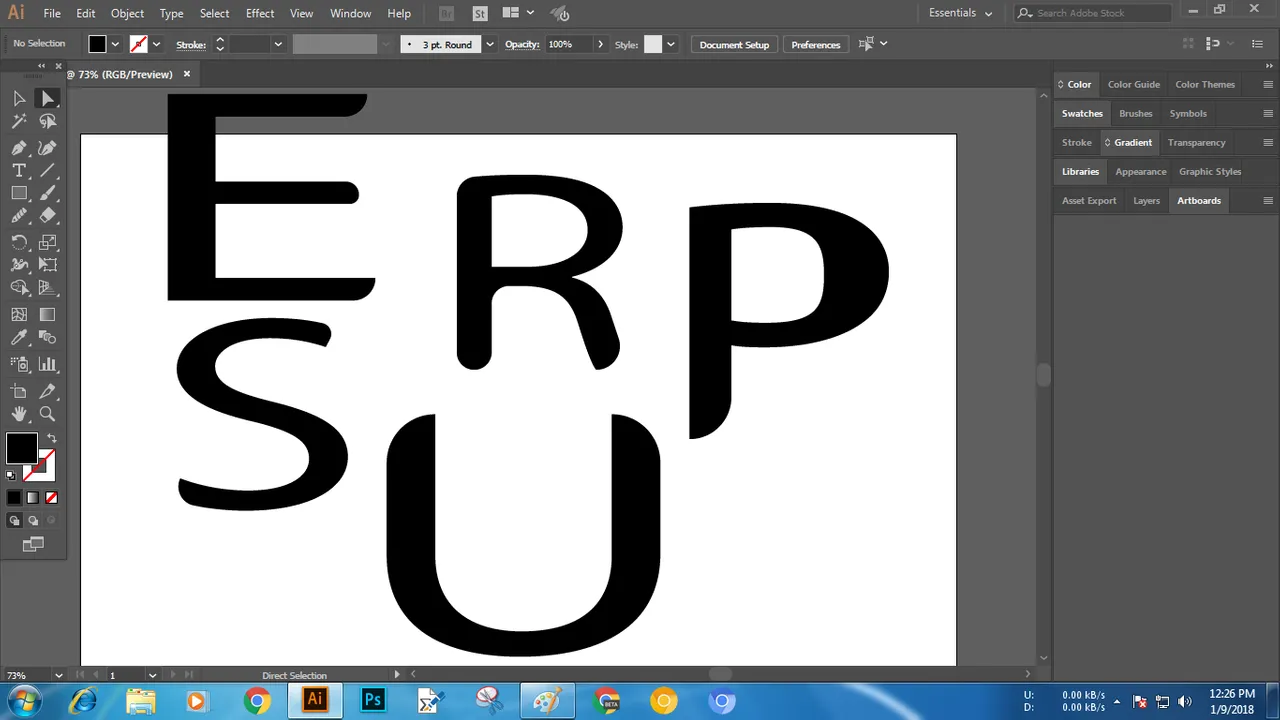Click the Opacity label link
Viewport: 1280px width, 720px height.
(522, 44)
